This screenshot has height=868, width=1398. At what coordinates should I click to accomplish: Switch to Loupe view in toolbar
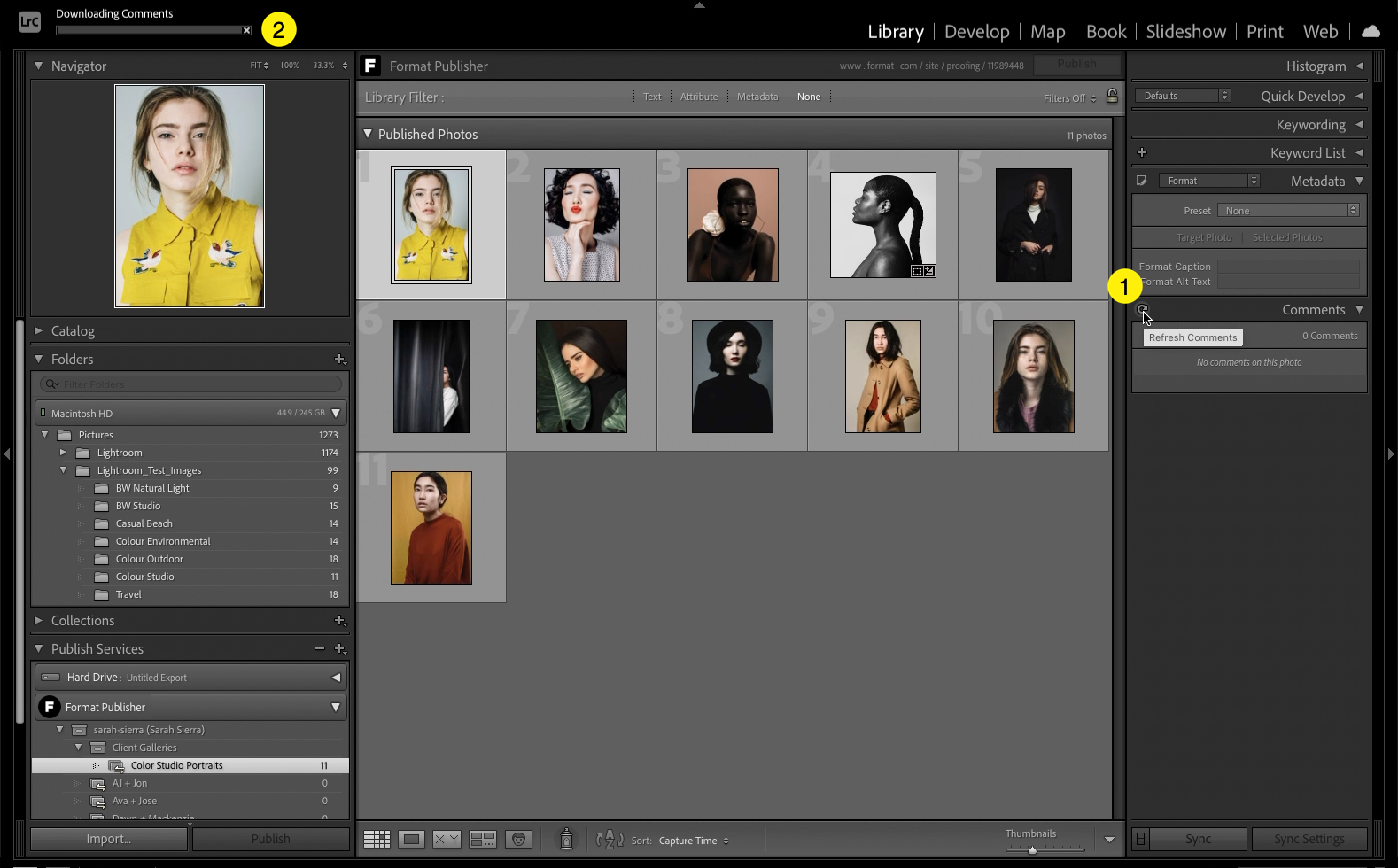[x=411, y=840]
